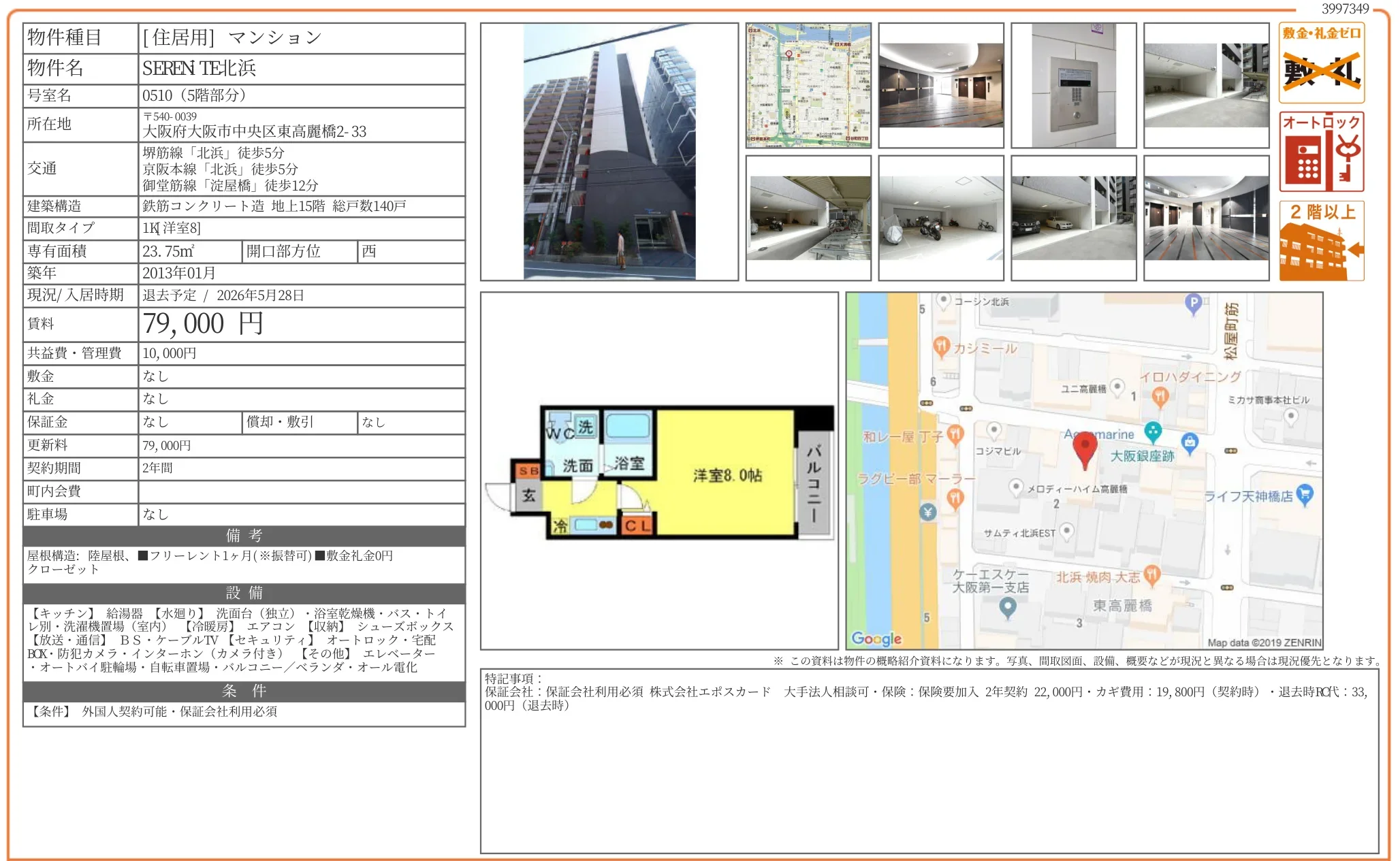The height and width of the screenshot is (861, 1400).
Task: Open the motorcycle parking photo thumbnail
Action: pyautogui.click(x=940, y=218)
